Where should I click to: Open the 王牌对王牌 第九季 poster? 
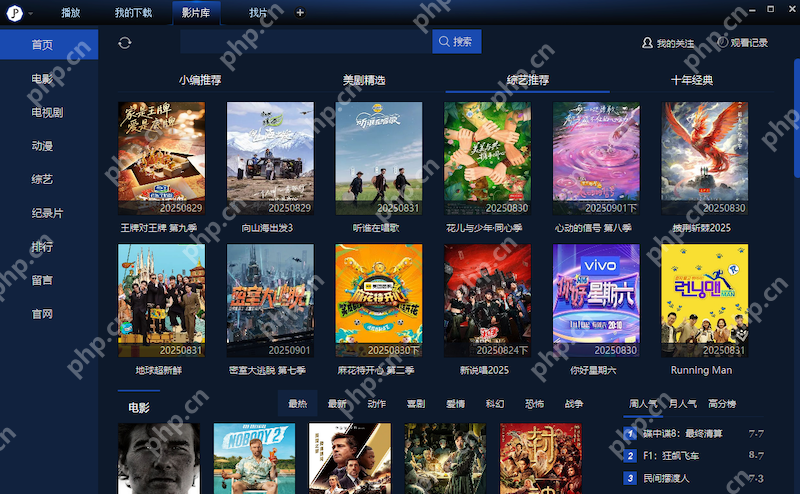click(x=161, y=158)
